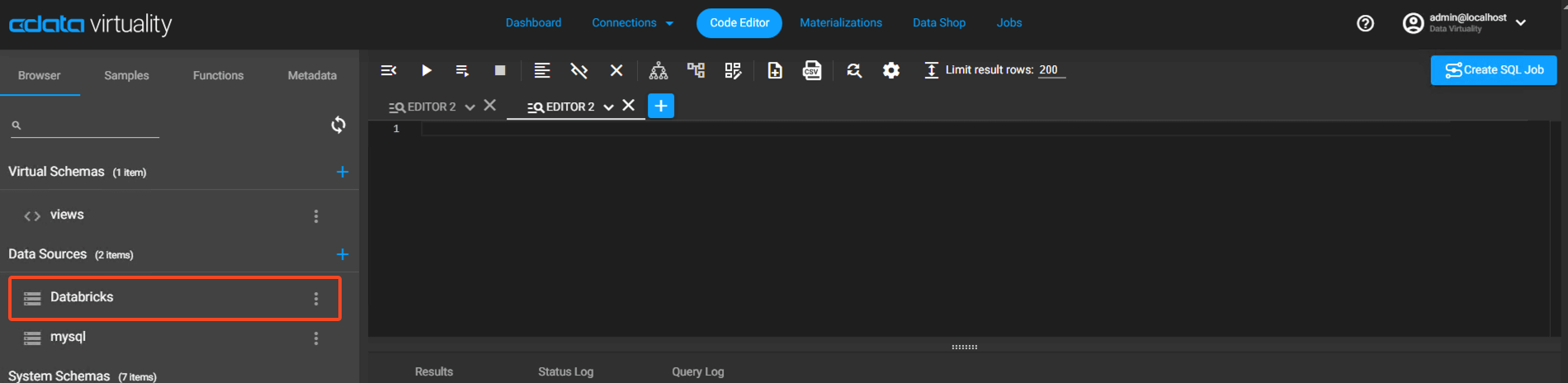Select the Browser sidebar tab
Screen dimensions: 1568x383
tap(40, 75)
